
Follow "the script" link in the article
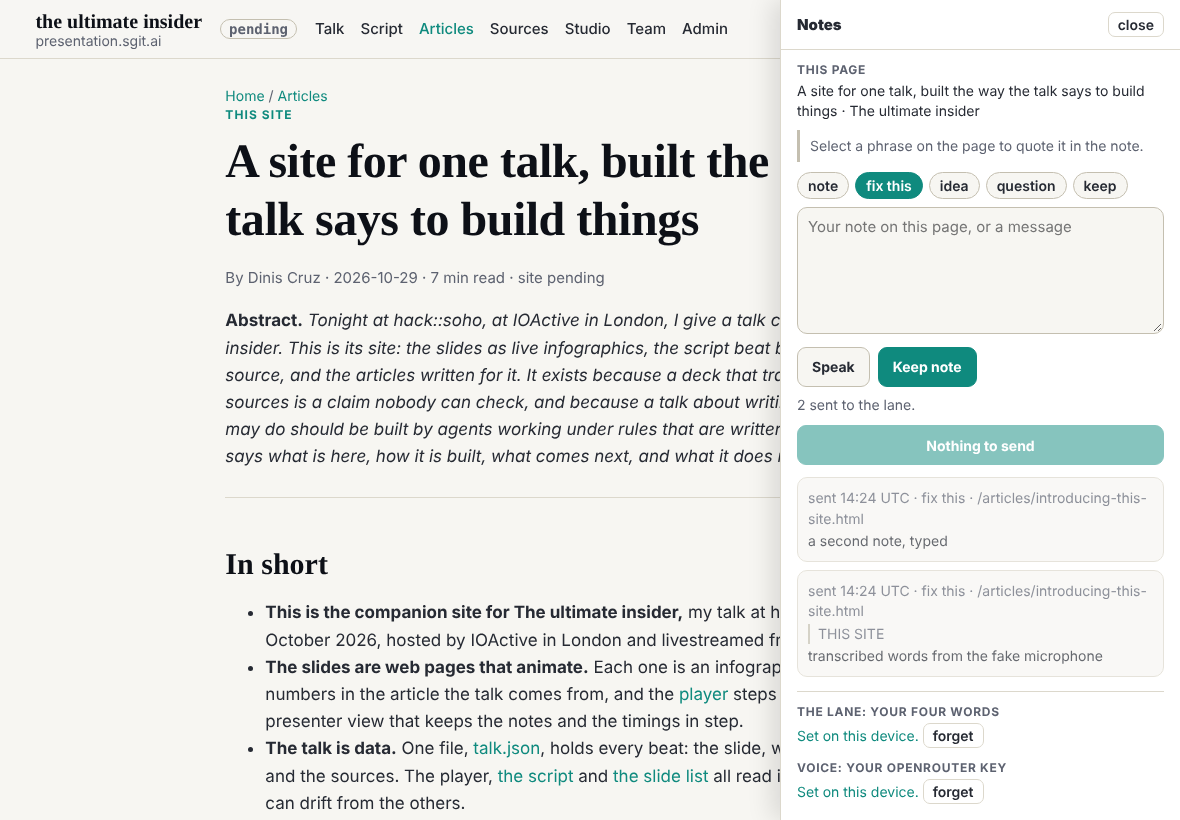(536, 776)
